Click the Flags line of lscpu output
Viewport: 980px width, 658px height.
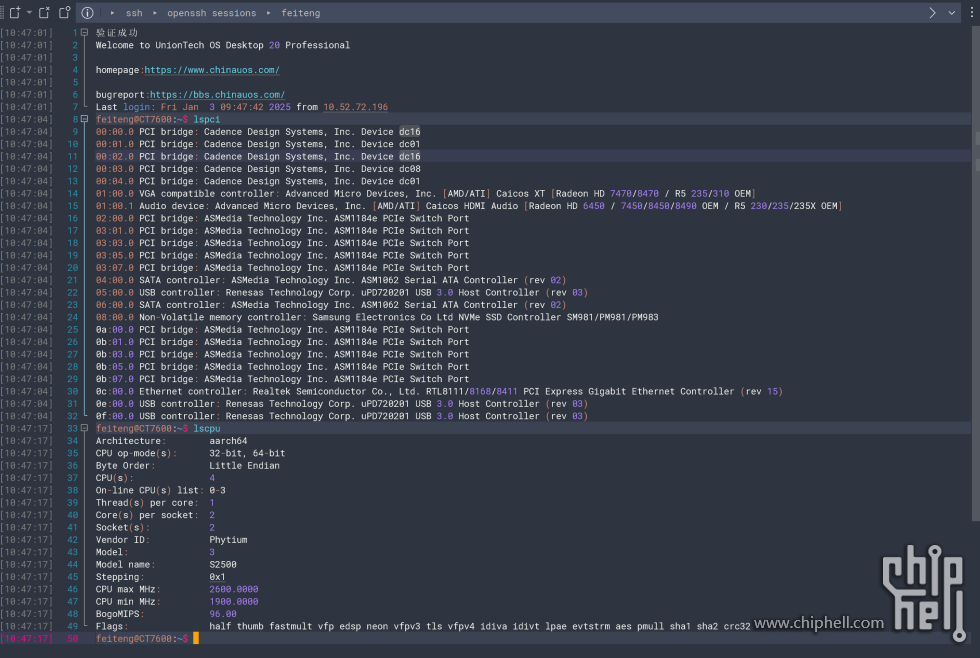[x=423, y=626]
